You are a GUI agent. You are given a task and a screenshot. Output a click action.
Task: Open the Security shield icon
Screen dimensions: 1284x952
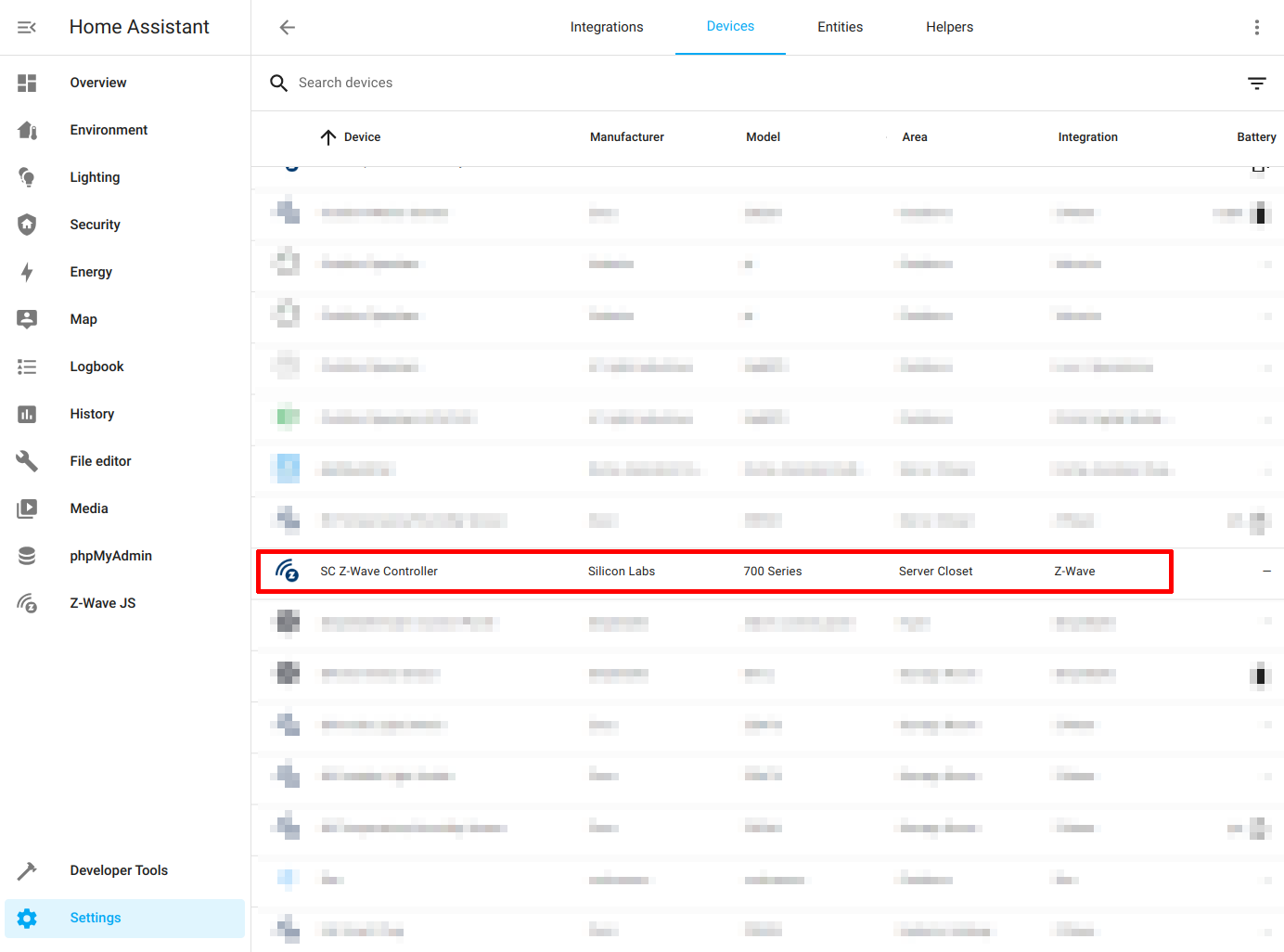[x=27, y=225]
